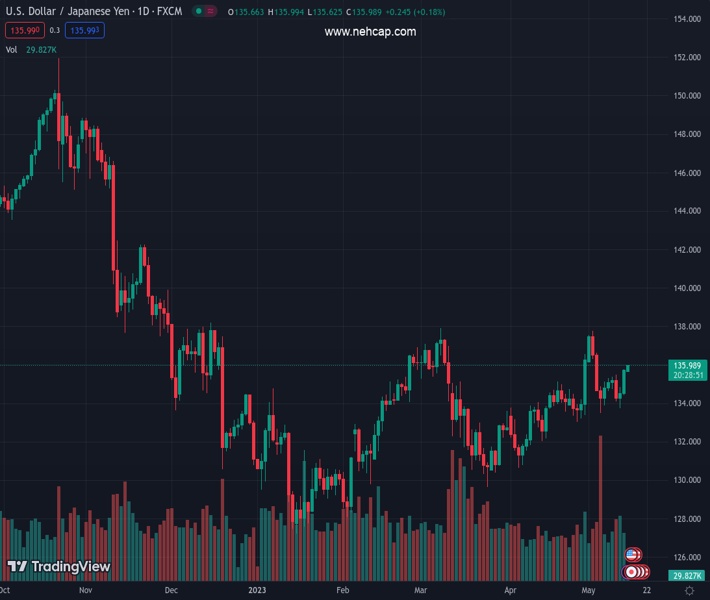Image resolution: width=710 pixels, height=600 pixels.
Task: Open the www.nehcap.com watermark link
Action: (x=370, y=32)
